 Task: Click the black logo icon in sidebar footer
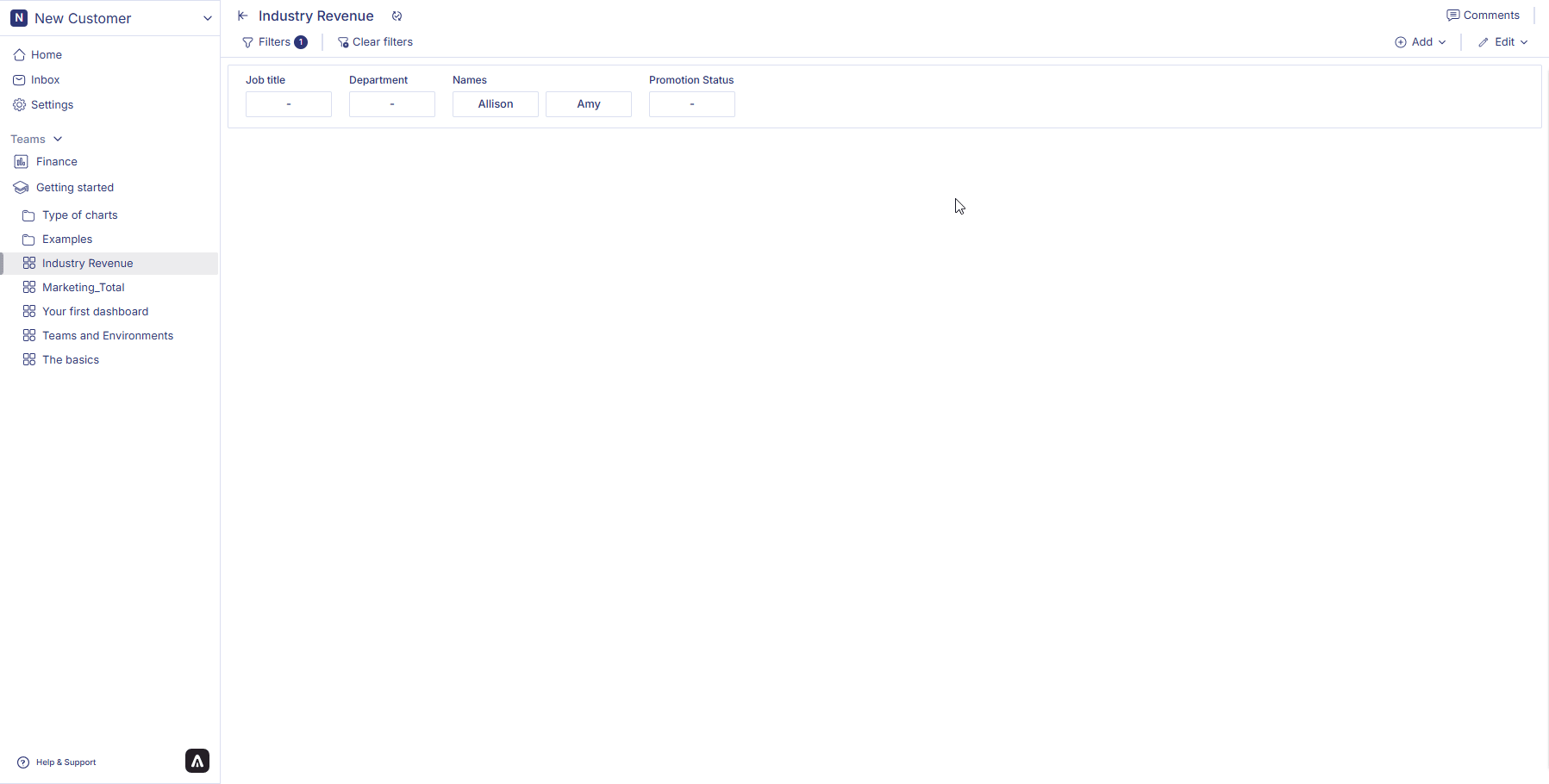click(197, 761)
